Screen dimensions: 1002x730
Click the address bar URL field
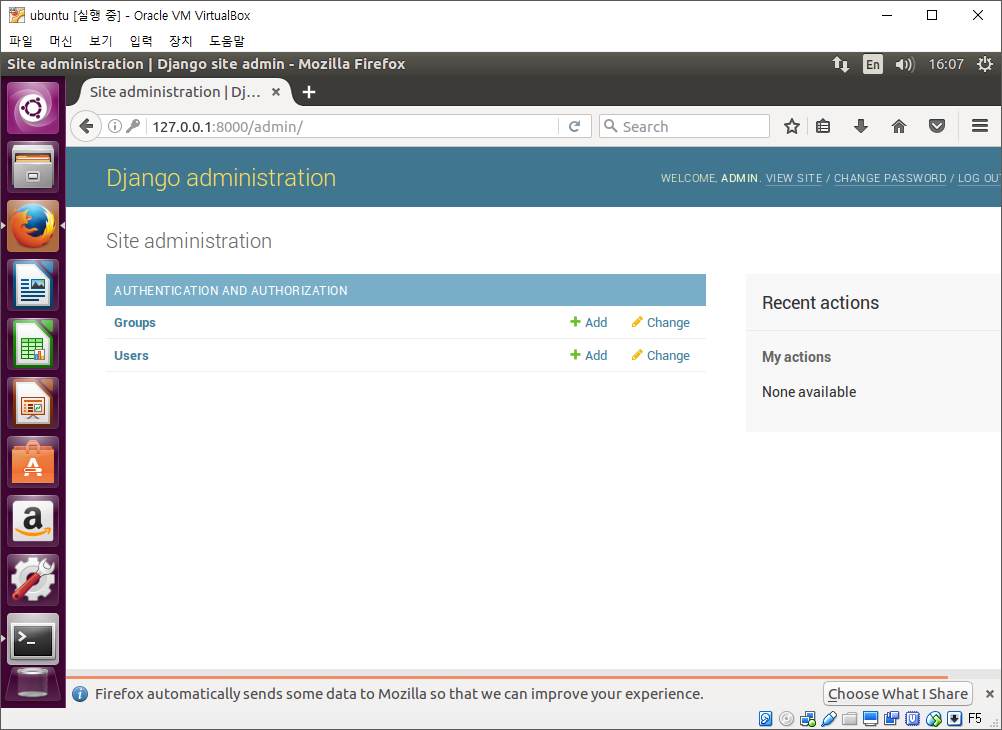pos(351,127)
